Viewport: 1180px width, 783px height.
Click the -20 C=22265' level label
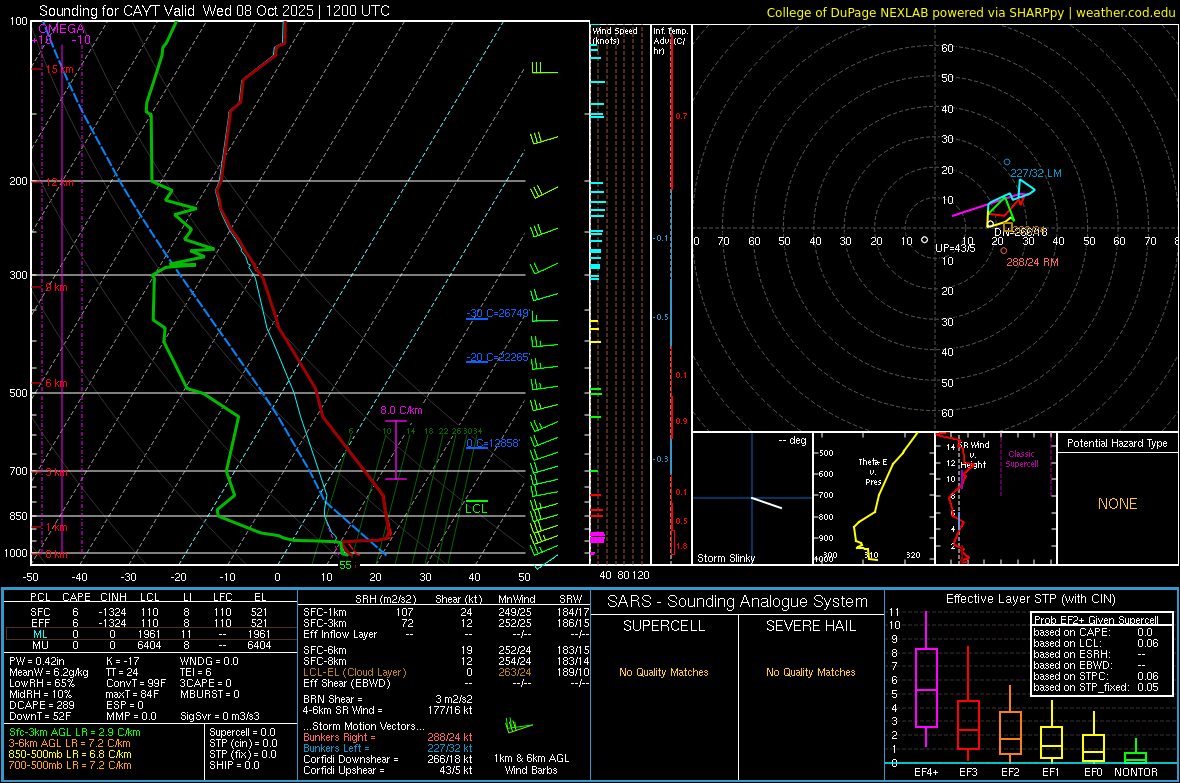498,357
